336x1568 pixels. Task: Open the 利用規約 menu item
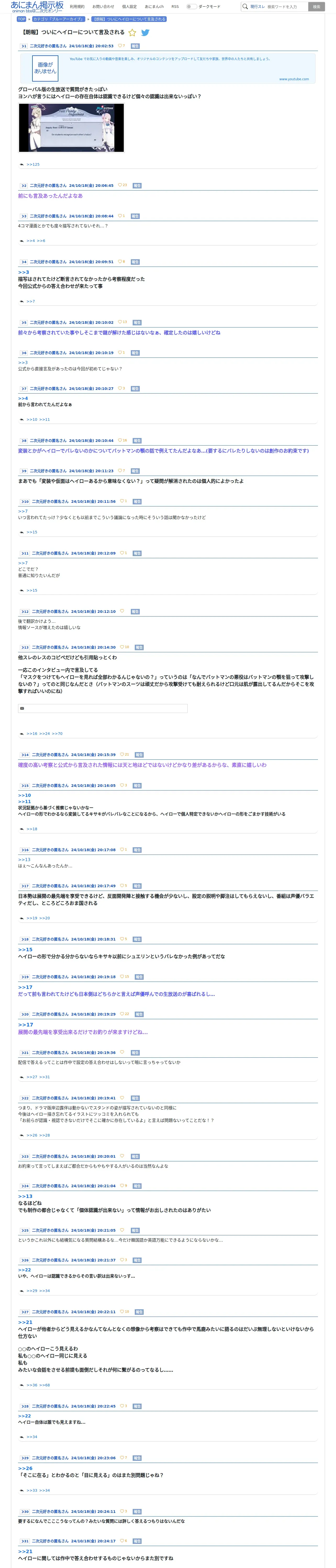click(x=77, y=7)
